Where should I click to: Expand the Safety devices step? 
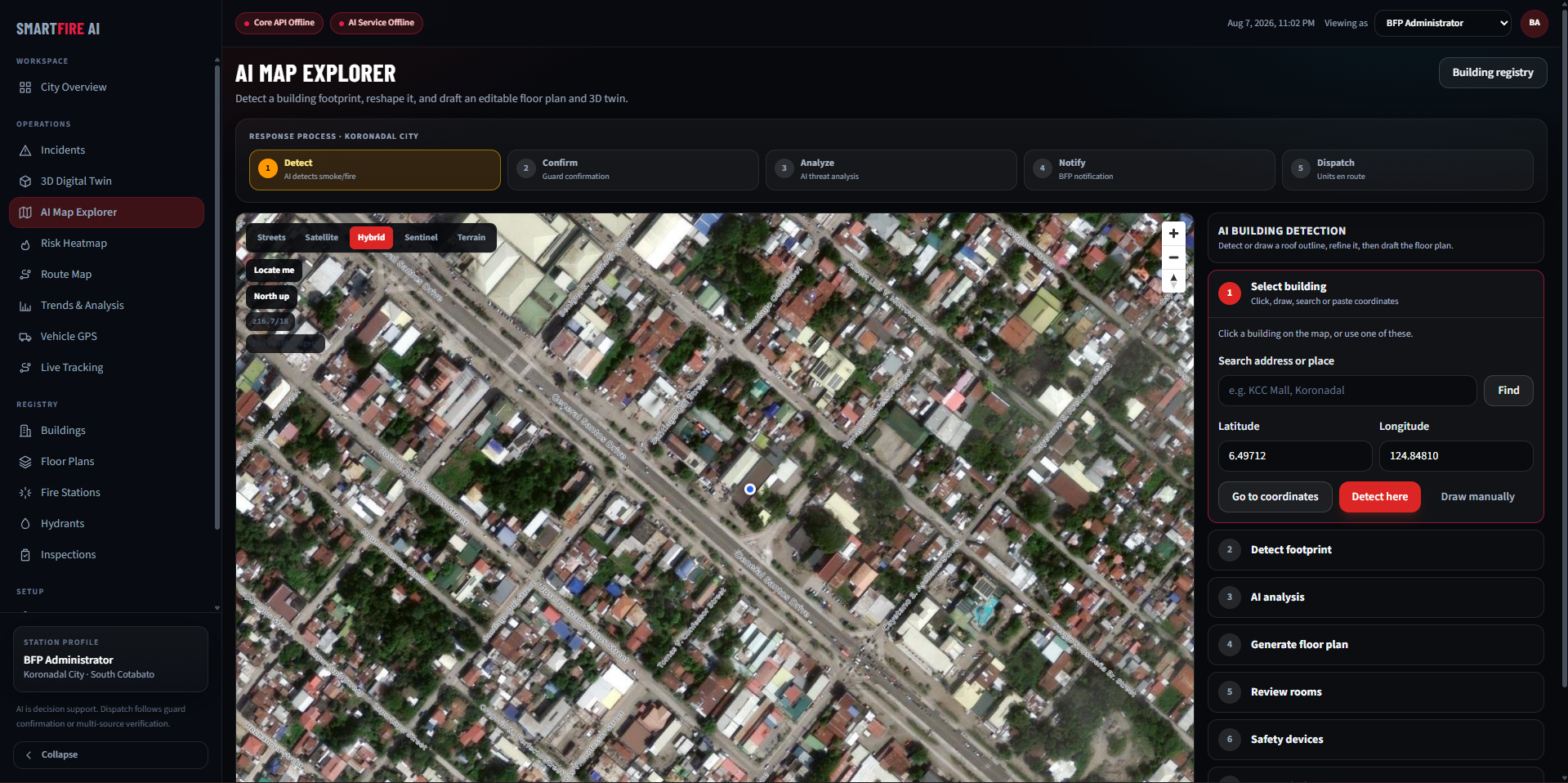pyautogui.click(x=1376, y=740)
